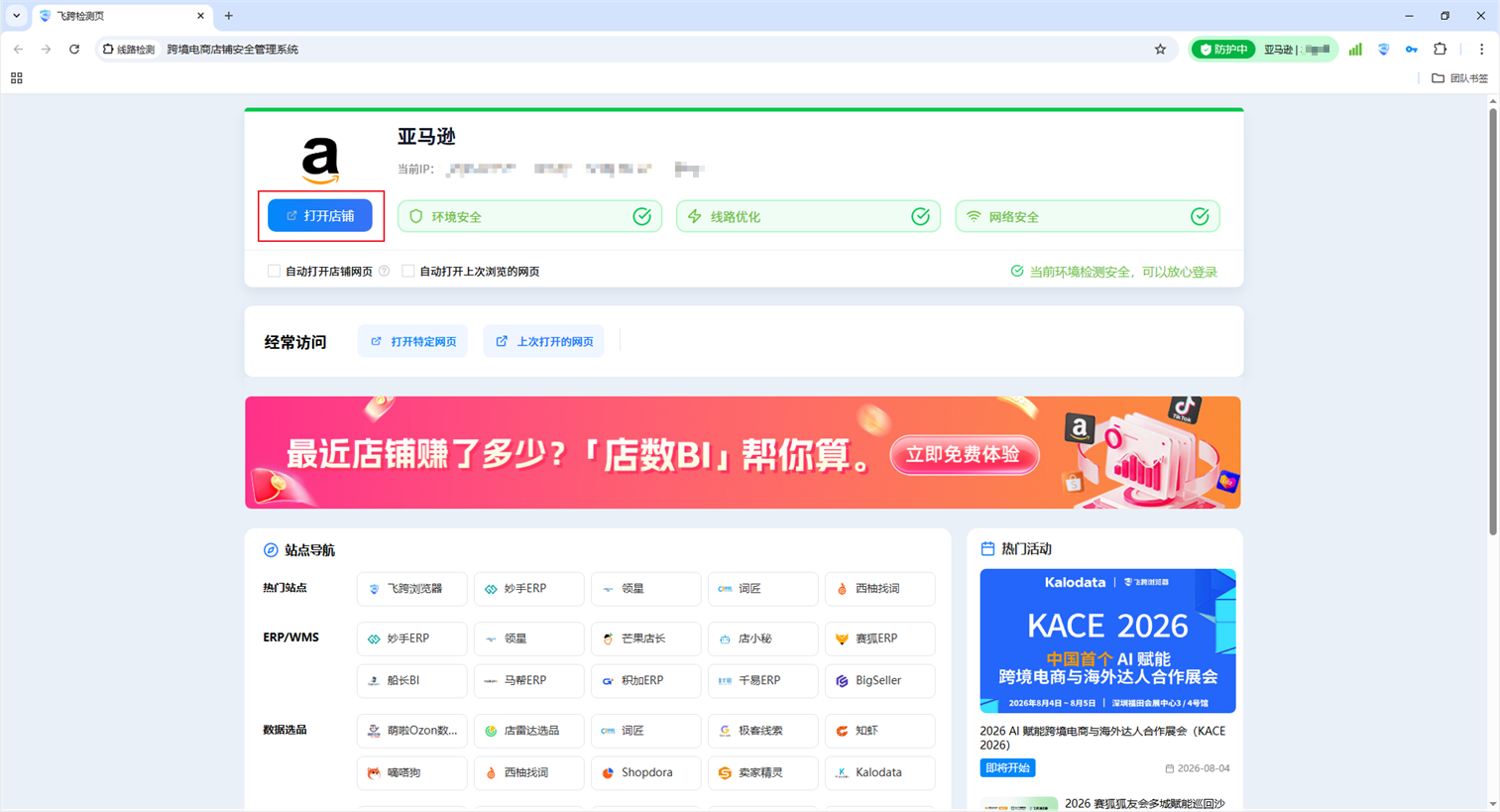
Task: Click help icon beside 自动打开店铺网页
Action: 385,271
